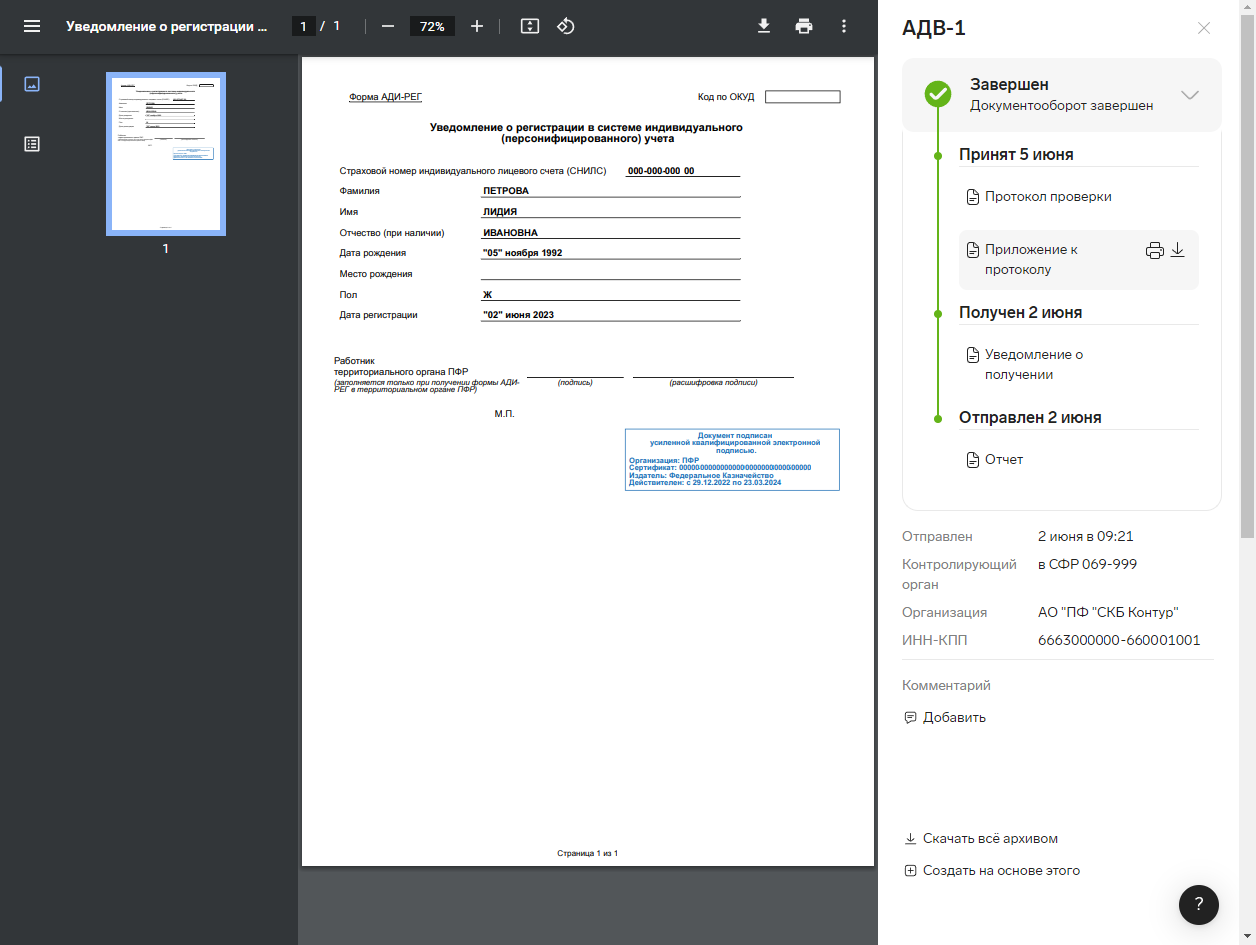This screenshot has height=945, width=1256.
Task: Switch to document outline view
Action: pyautogui.click(x=32, y=144)
